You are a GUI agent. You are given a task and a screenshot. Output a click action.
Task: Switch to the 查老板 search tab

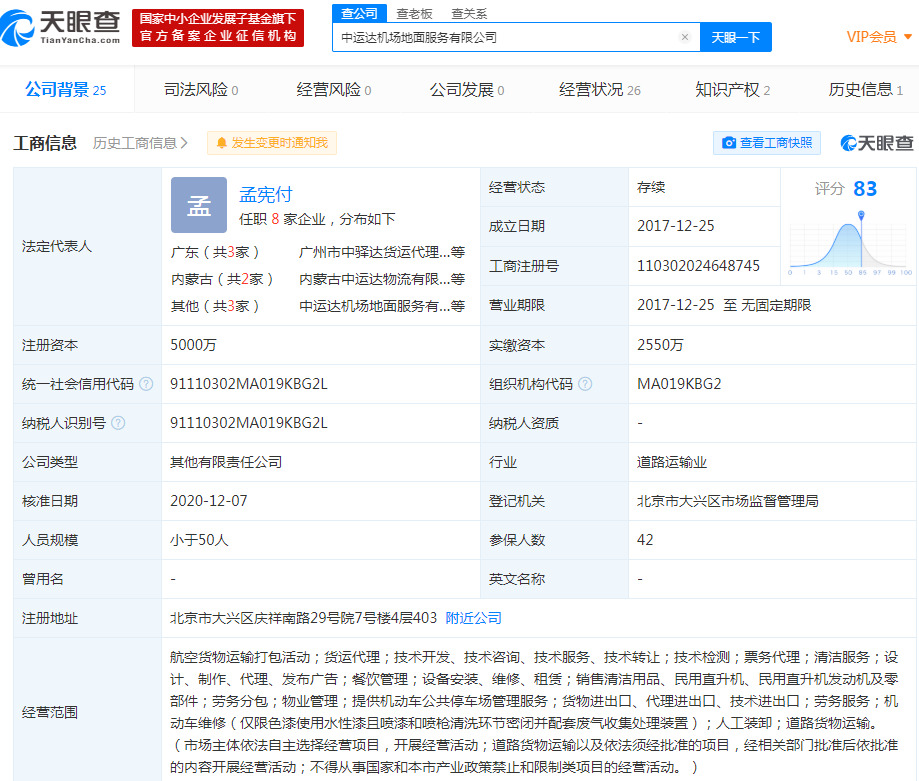click(x=414, y=13)
